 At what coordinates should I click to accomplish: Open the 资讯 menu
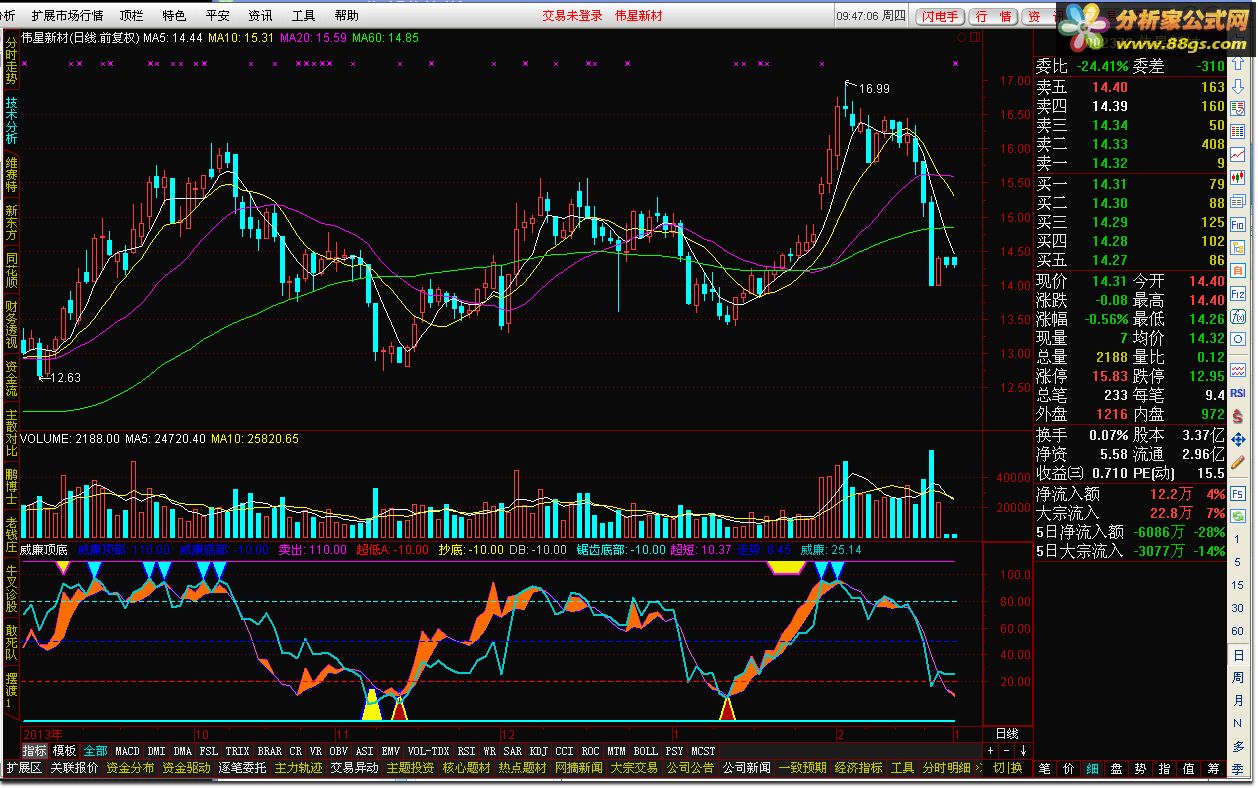(260, 16)
